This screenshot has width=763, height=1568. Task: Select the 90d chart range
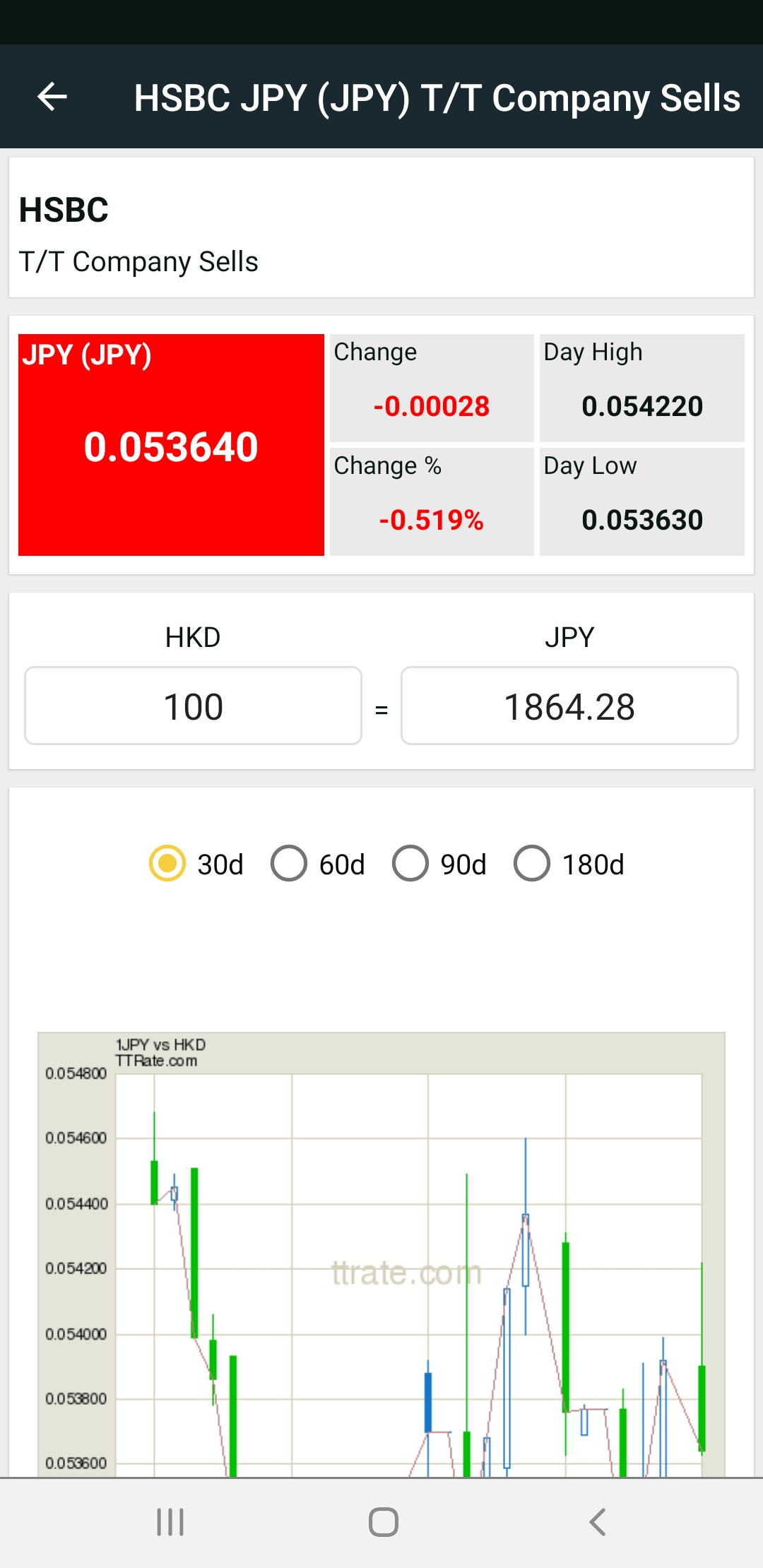439,864
